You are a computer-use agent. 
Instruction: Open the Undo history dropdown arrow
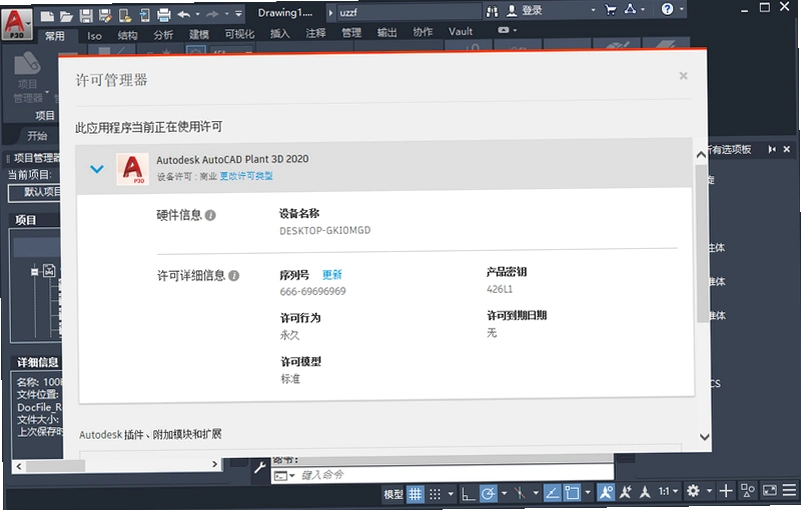click(x=197, y=15)
